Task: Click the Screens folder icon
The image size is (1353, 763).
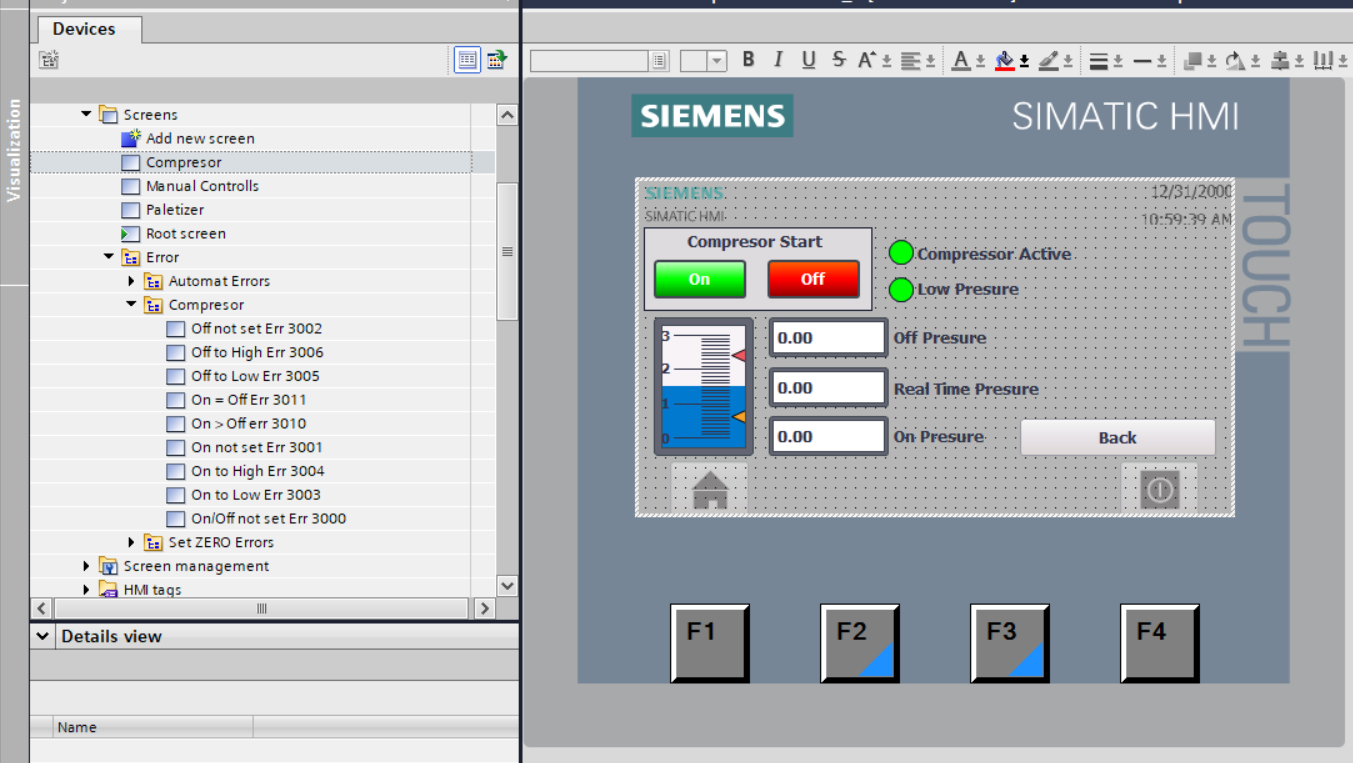Action: click(x=108, y=114)
